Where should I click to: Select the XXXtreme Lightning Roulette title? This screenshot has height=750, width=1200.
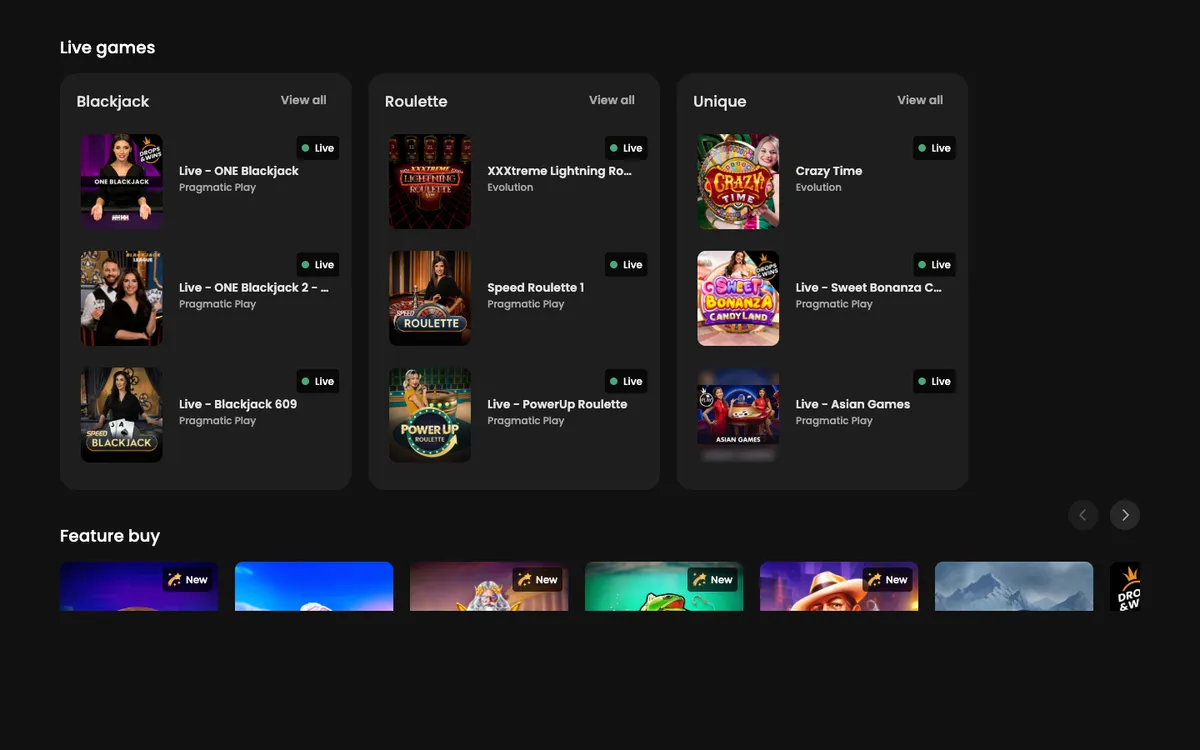(x=560, y=171)
